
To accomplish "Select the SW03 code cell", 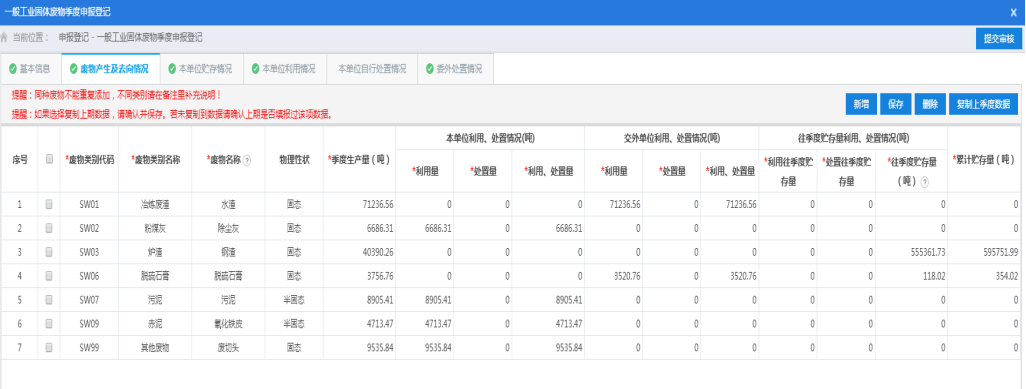I will [89, 252].
